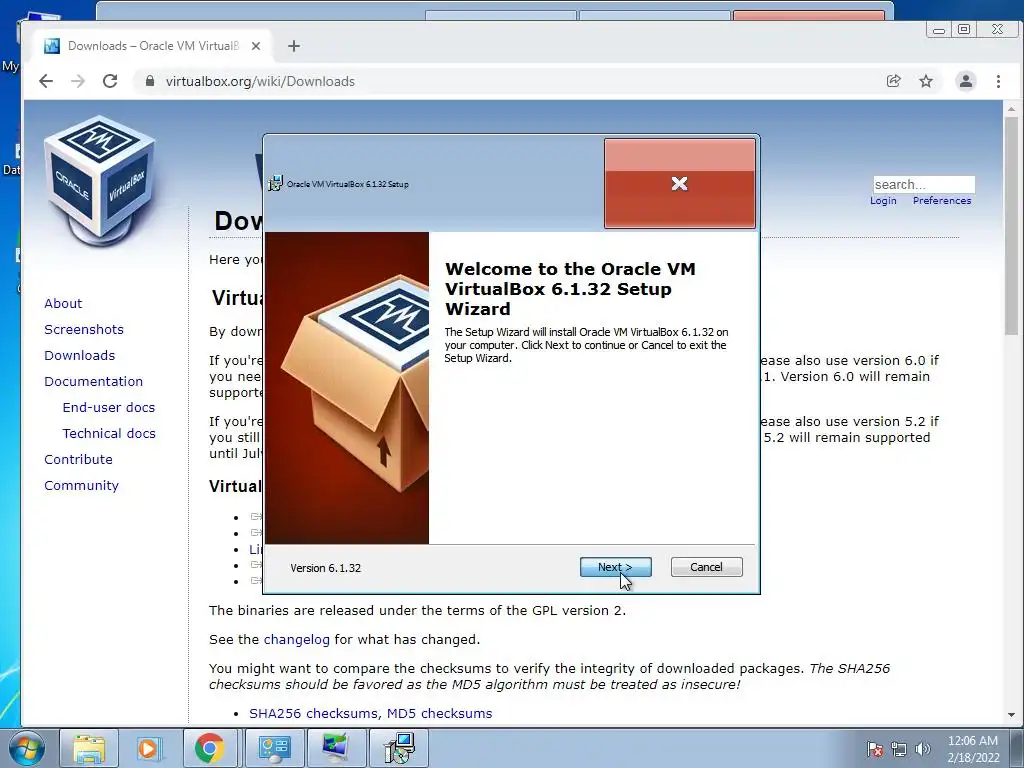This screenshot has width=1024, height=768.
Task: Open the Contribute sidebar link
Action: tap(78, 460)
